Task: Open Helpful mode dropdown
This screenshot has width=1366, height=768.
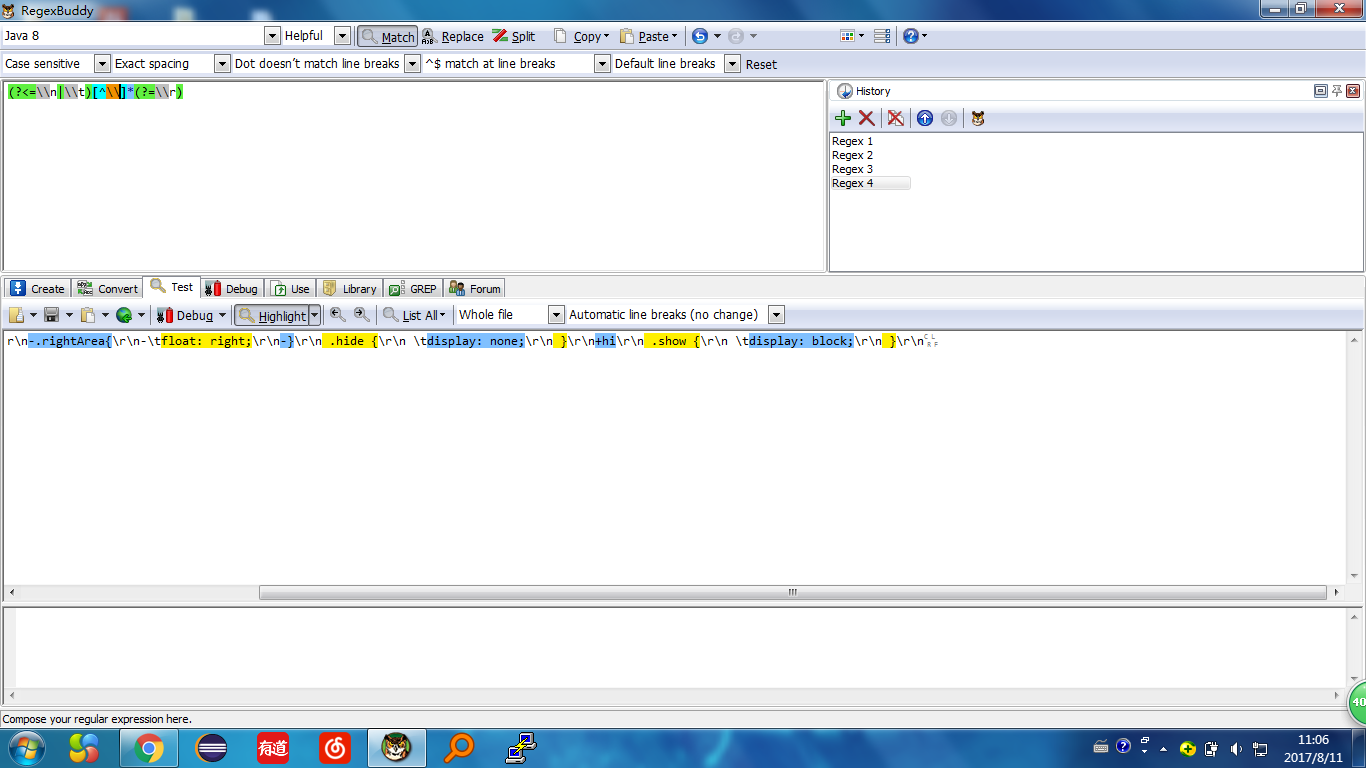Action: (x=342, y=36)
